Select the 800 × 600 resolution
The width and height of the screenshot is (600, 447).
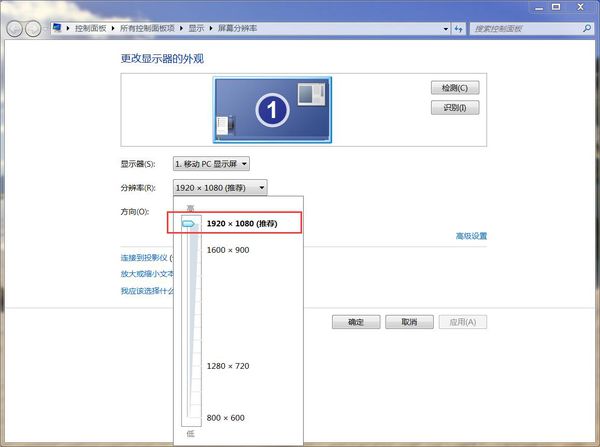click(225, 418)
